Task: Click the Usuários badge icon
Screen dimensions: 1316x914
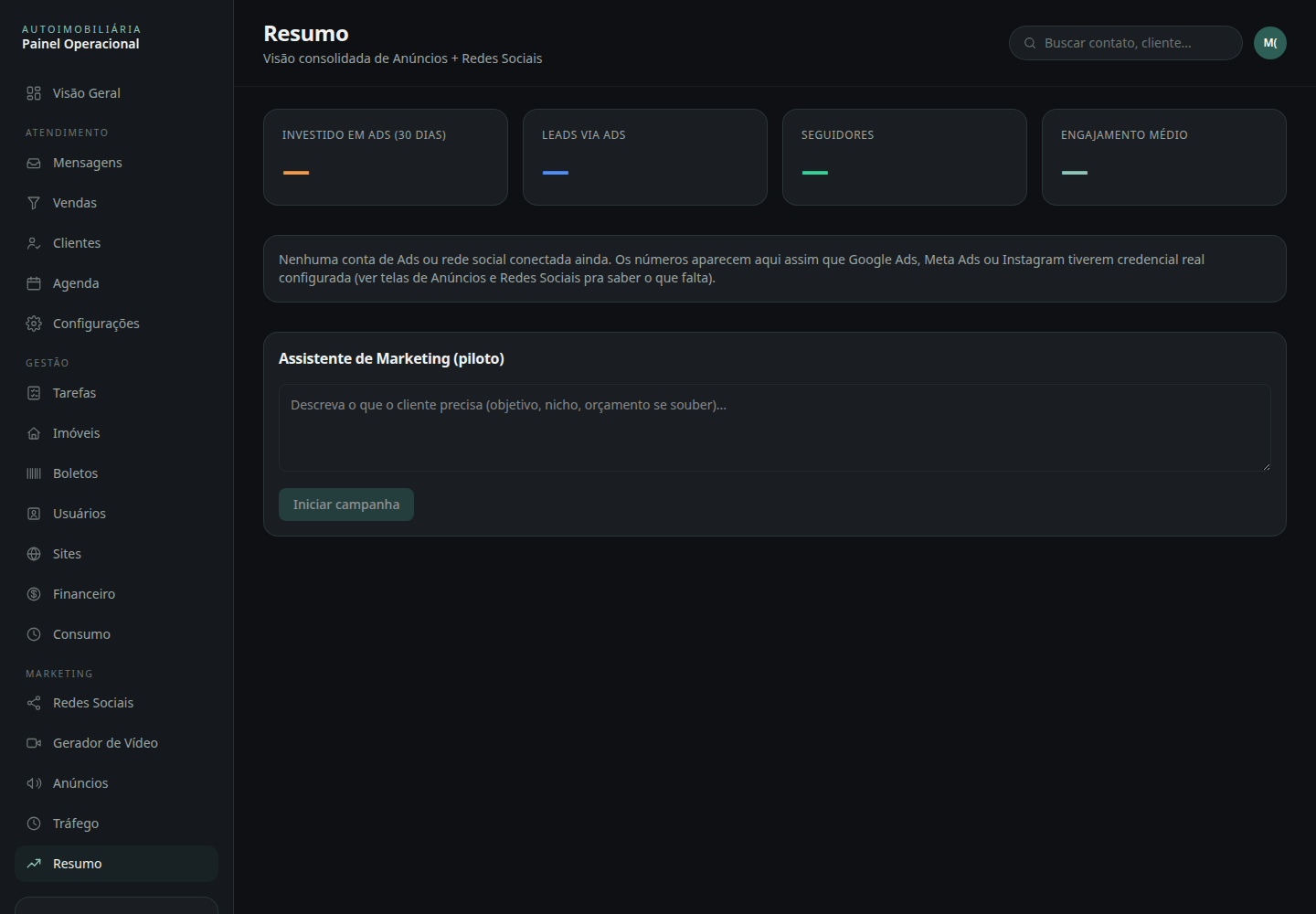Action: click(34, 514)
